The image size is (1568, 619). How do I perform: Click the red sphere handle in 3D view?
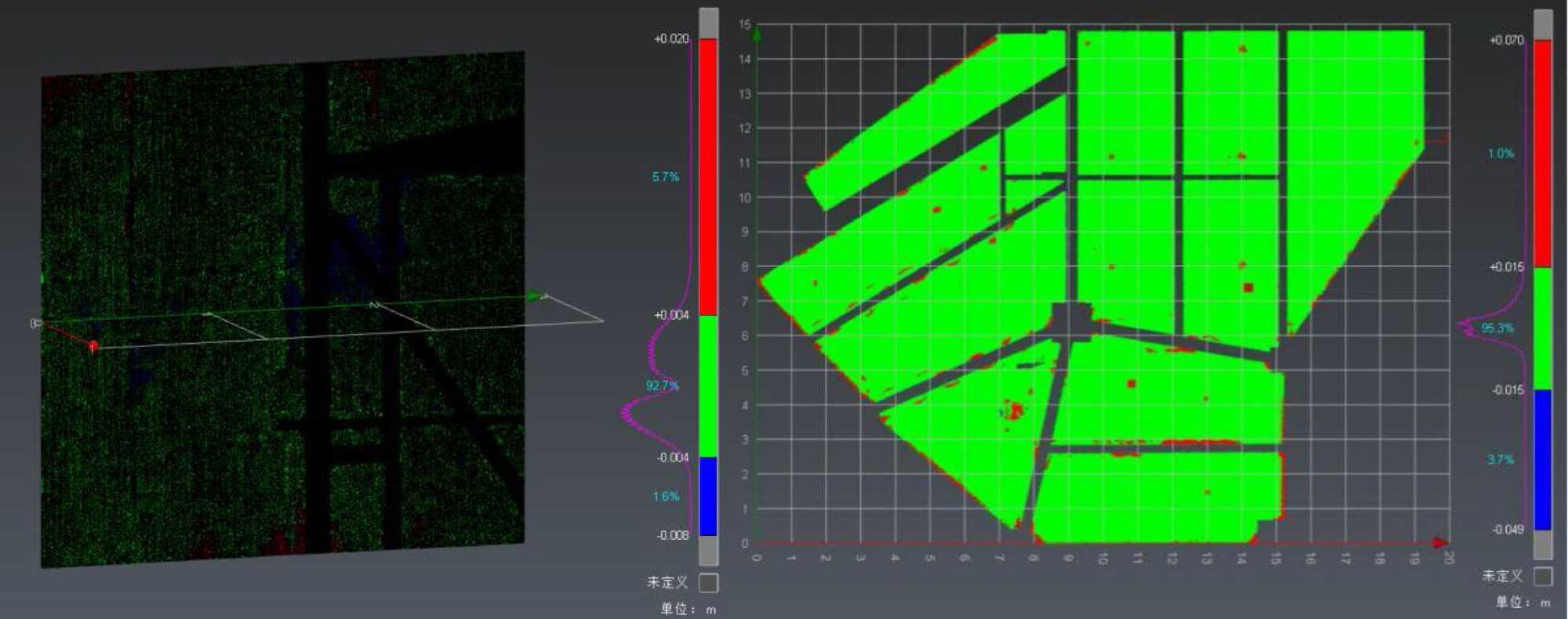pos(93,346)
